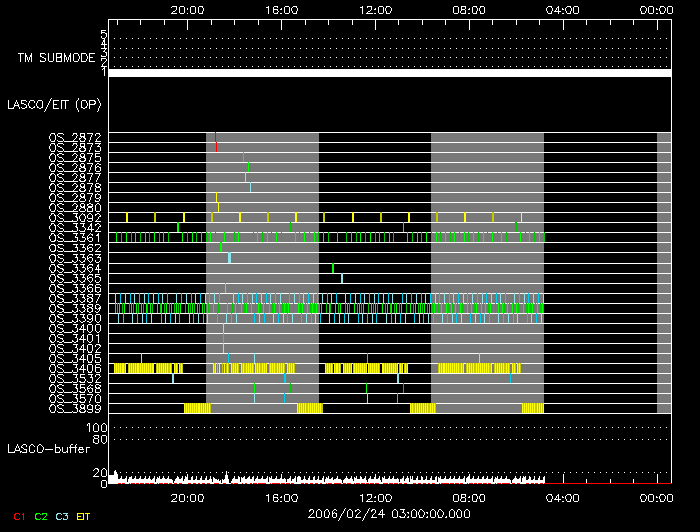Viewport: 700px width, 532px height.
Task: Click the OS_3390 row label
Action: tap(75, 318)
